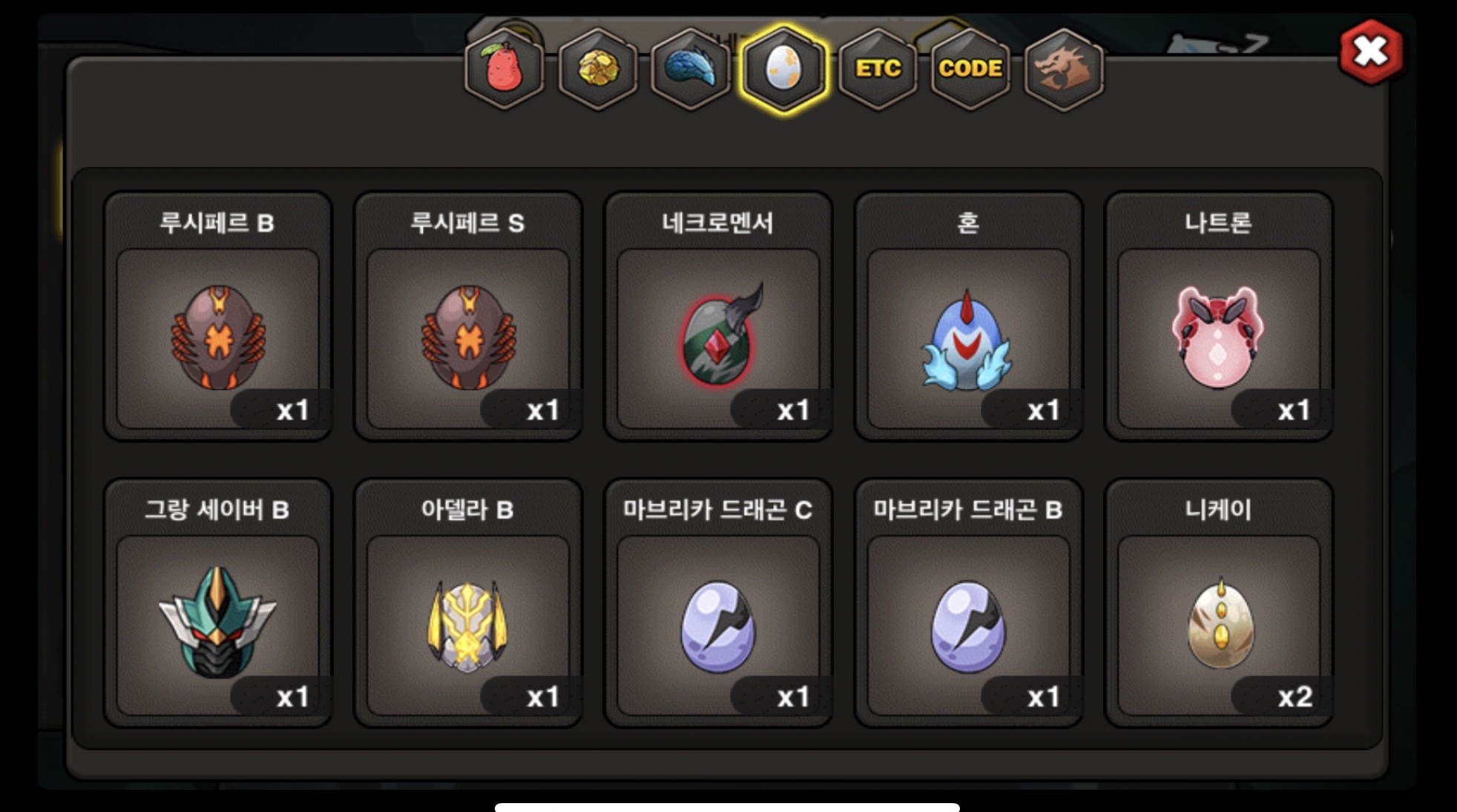This screenshot has width=1457, height=812.
Task: Close the inventory with red X
Action: pos(1370,52)
